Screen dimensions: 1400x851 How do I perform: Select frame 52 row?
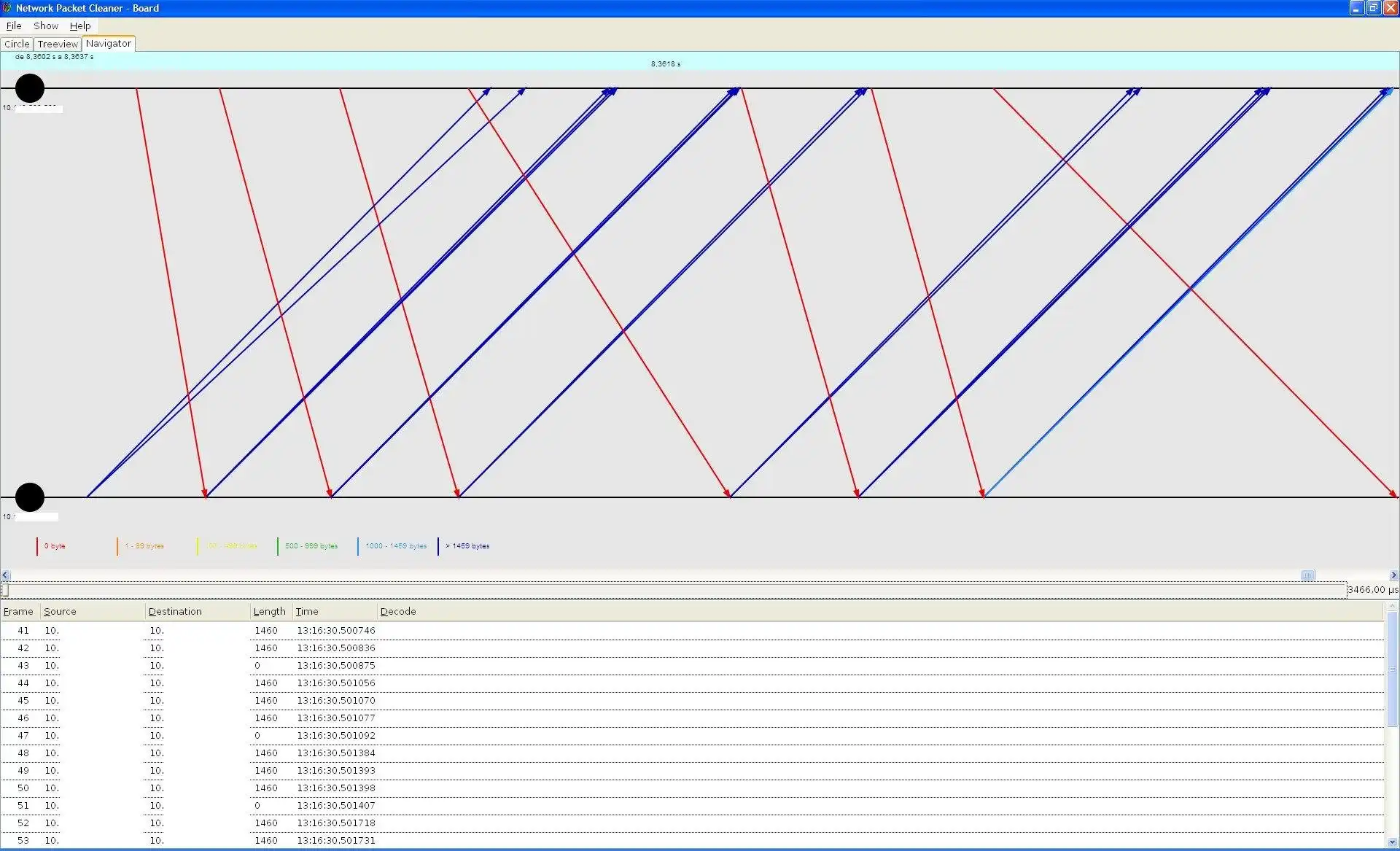692,823
